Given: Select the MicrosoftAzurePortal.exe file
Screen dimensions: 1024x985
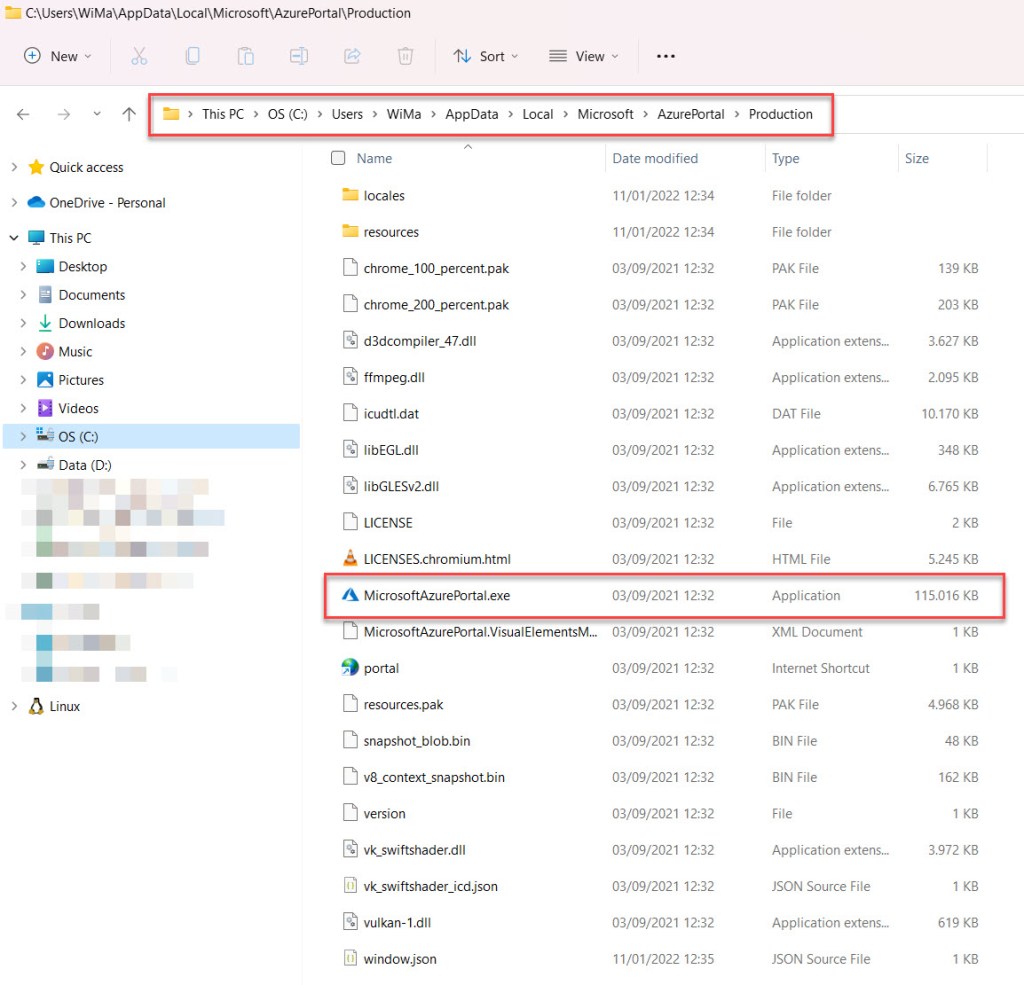Looking at the screenshot, I should (437, 595).
